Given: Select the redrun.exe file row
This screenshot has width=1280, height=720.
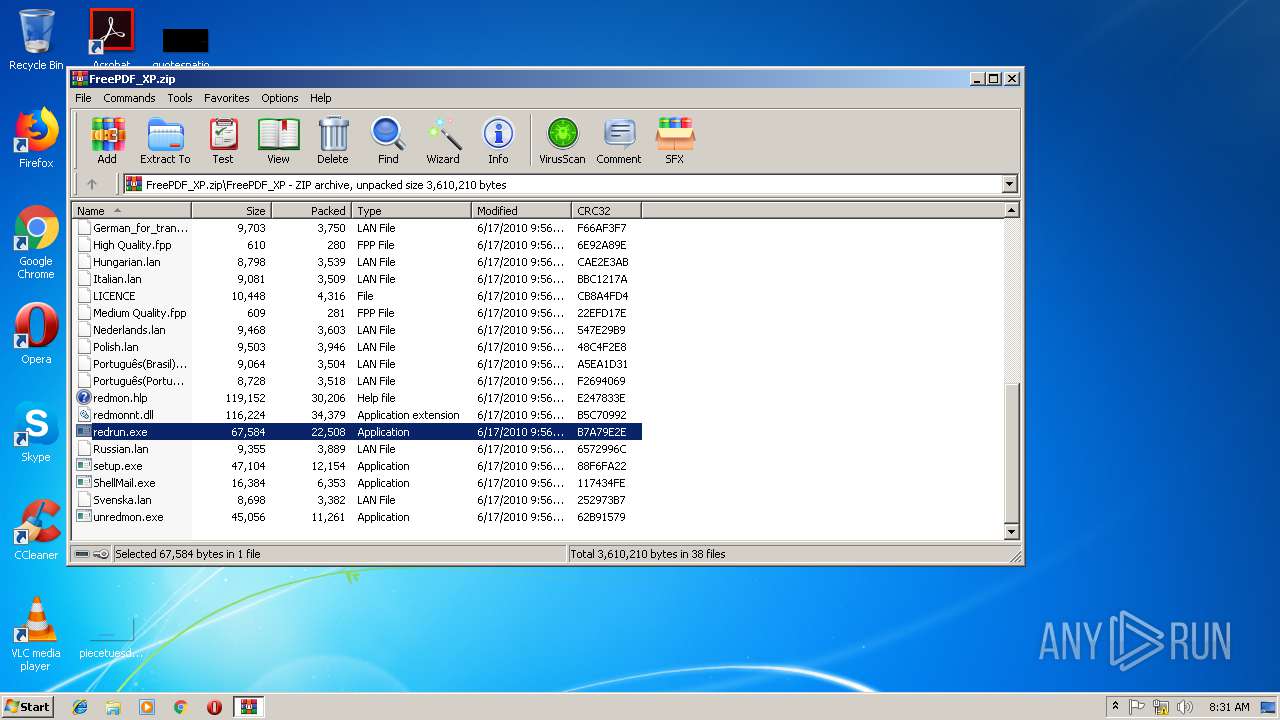Looking at the screenshot, I should (357, 432).
